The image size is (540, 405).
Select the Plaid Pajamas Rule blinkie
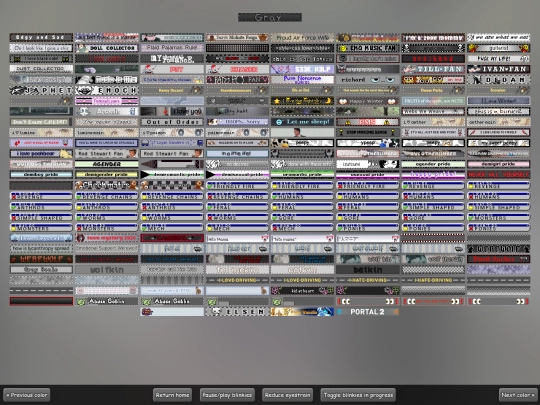[172, 48]
